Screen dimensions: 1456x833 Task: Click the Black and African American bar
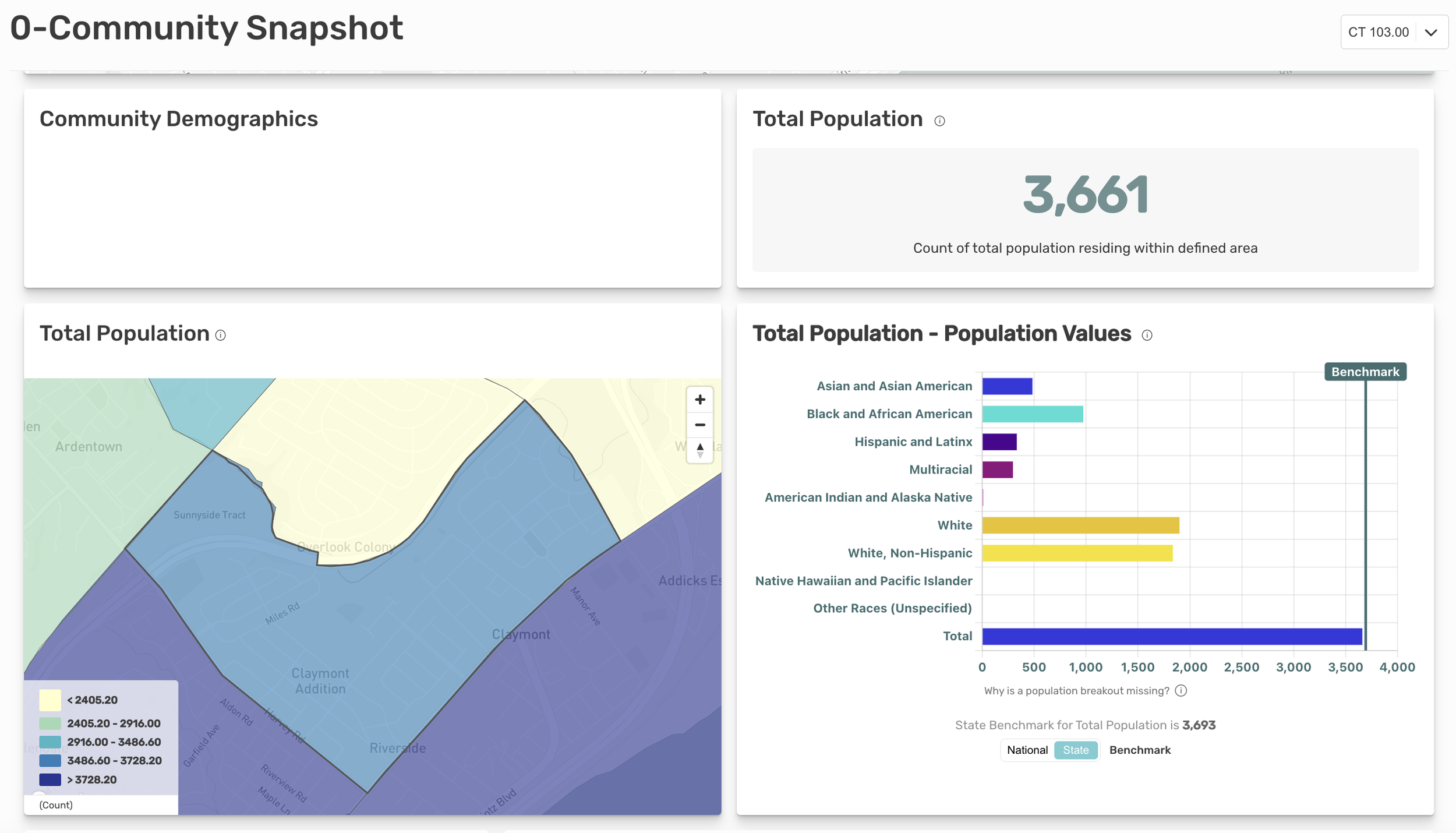1032,414
